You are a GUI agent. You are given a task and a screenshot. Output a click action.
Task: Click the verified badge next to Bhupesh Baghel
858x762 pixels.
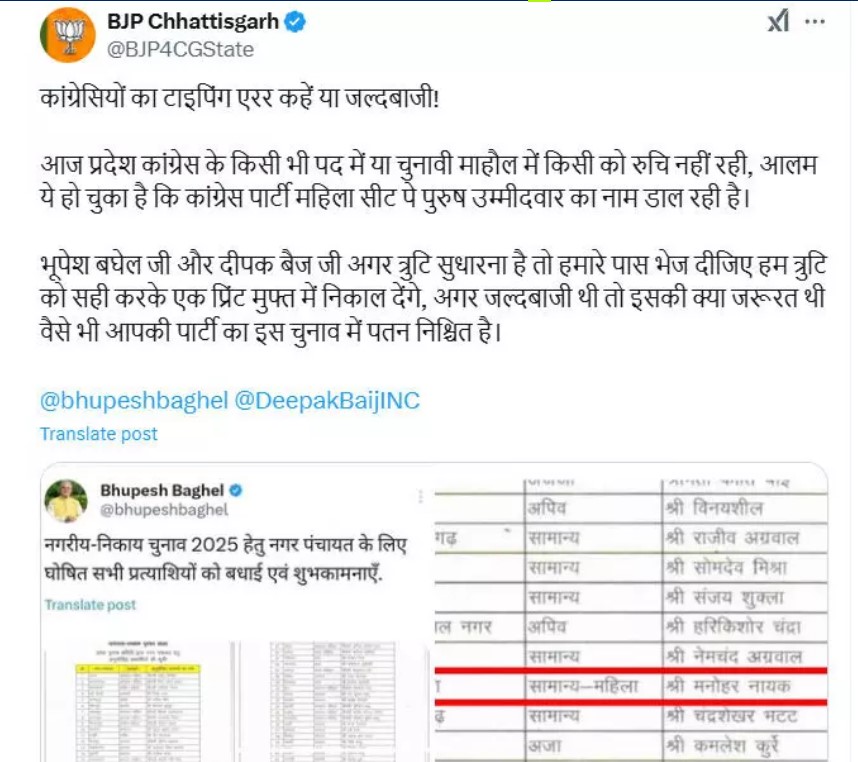(x=236, y=490)
